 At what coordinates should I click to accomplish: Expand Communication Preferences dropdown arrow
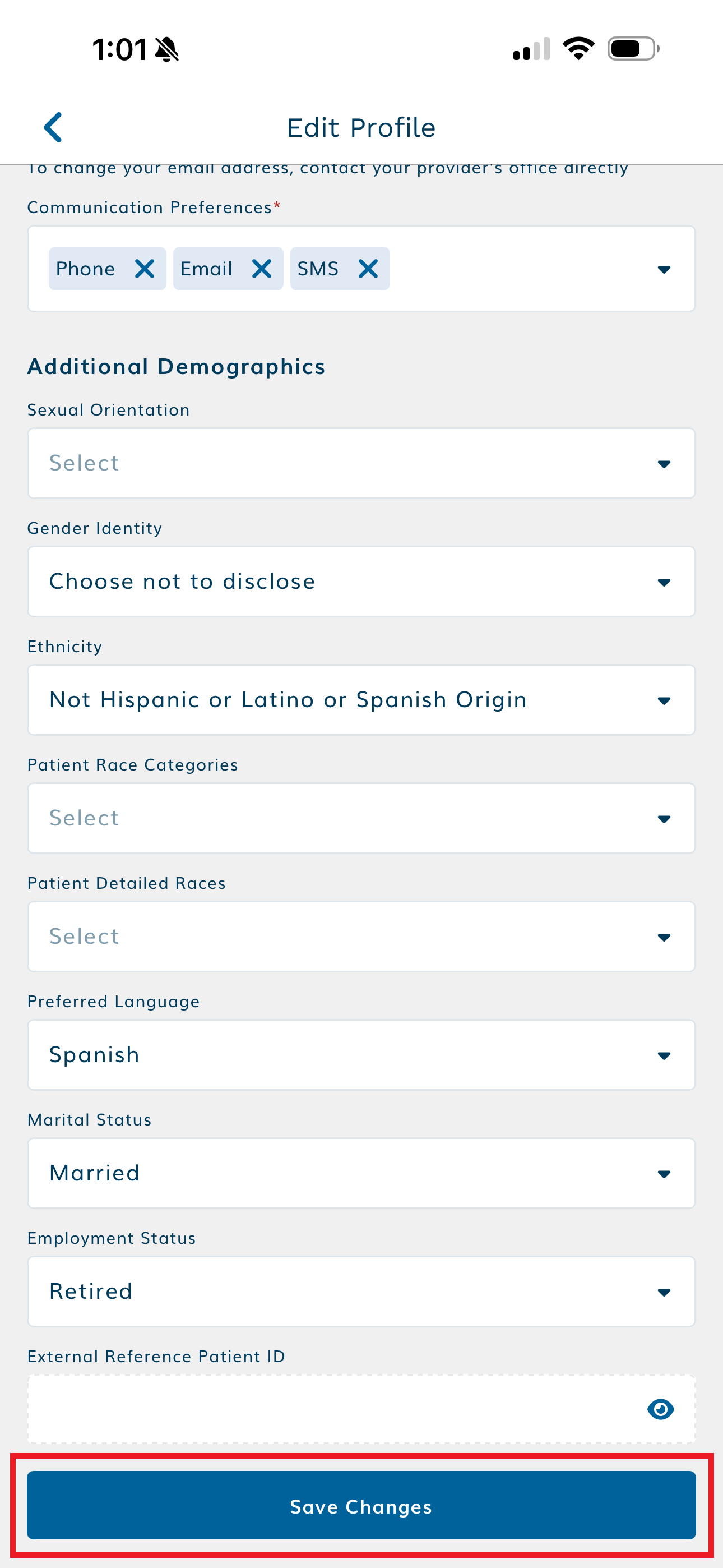pyautogui.click(x=664, y=270)
